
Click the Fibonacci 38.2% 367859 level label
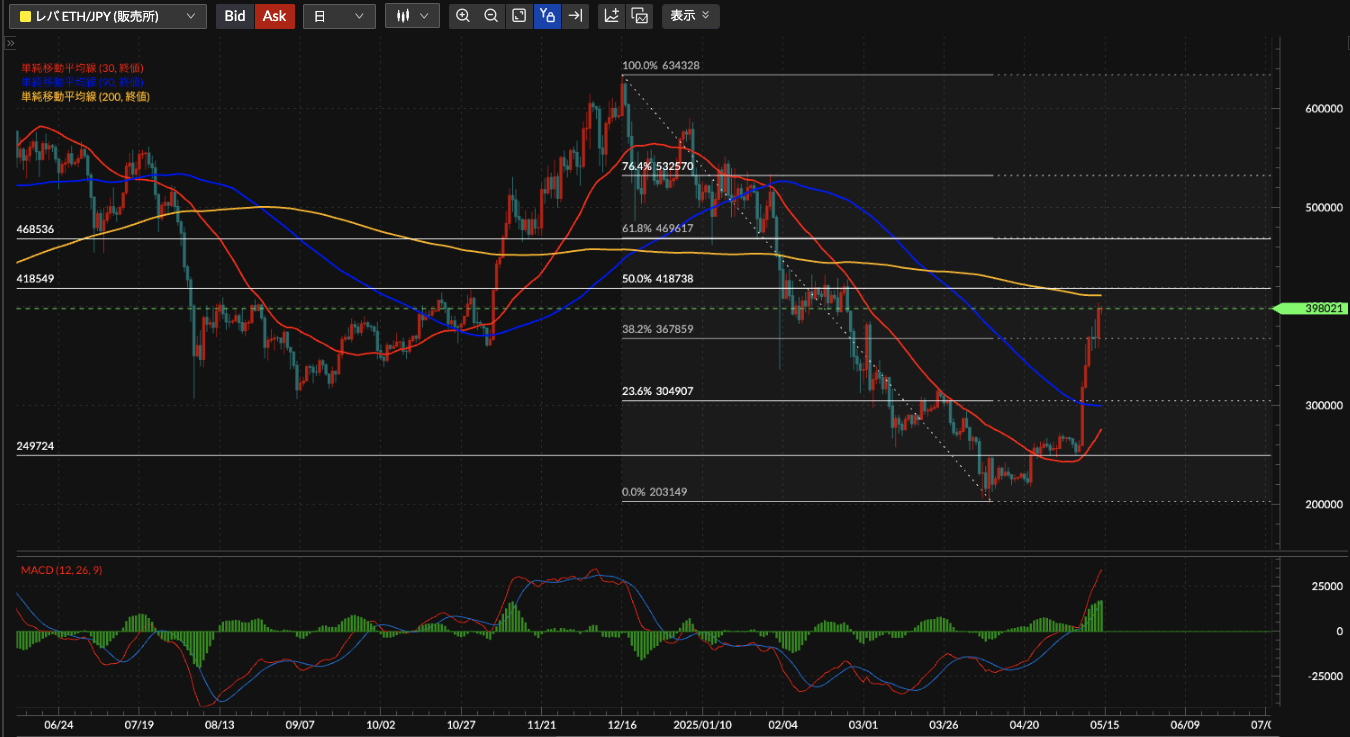pos(658,329)
